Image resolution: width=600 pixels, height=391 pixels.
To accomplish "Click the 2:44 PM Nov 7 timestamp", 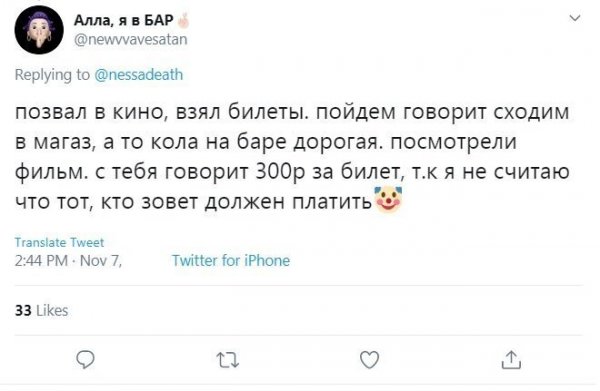I will [x=68, y=261].
